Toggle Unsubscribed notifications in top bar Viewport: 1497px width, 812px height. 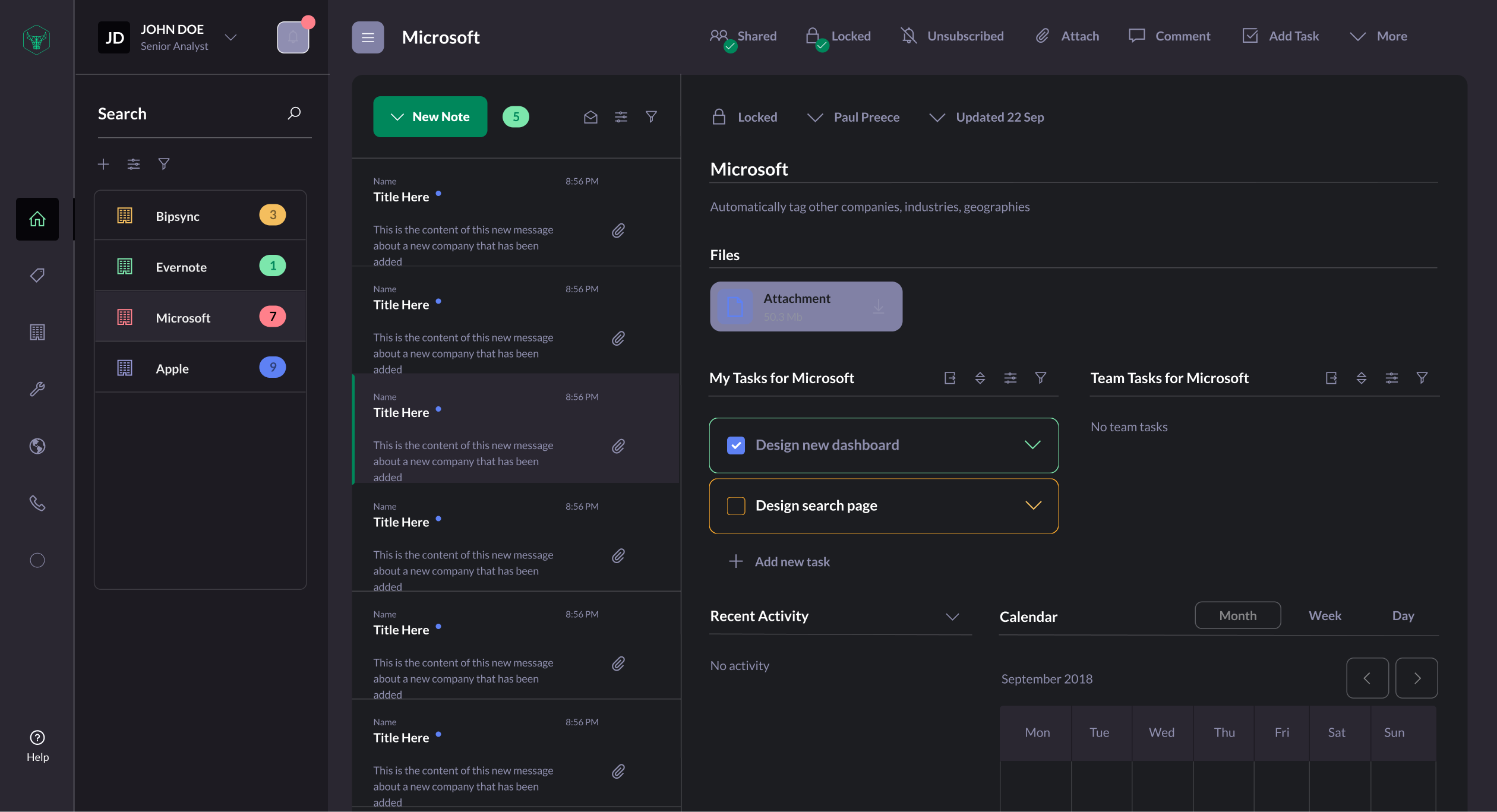point(952,36)
